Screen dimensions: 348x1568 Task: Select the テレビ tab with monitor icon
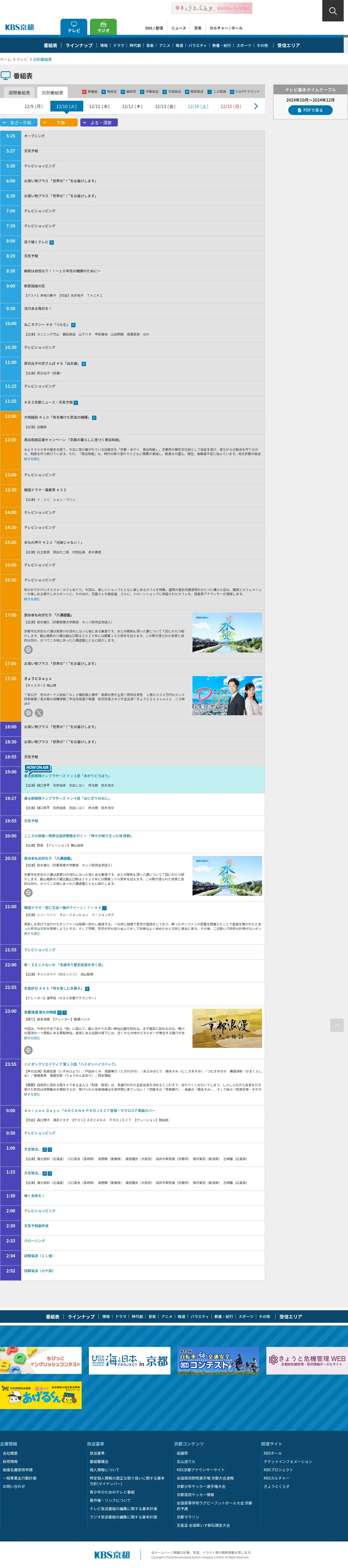pyautogui.click(x=74, y=27)
